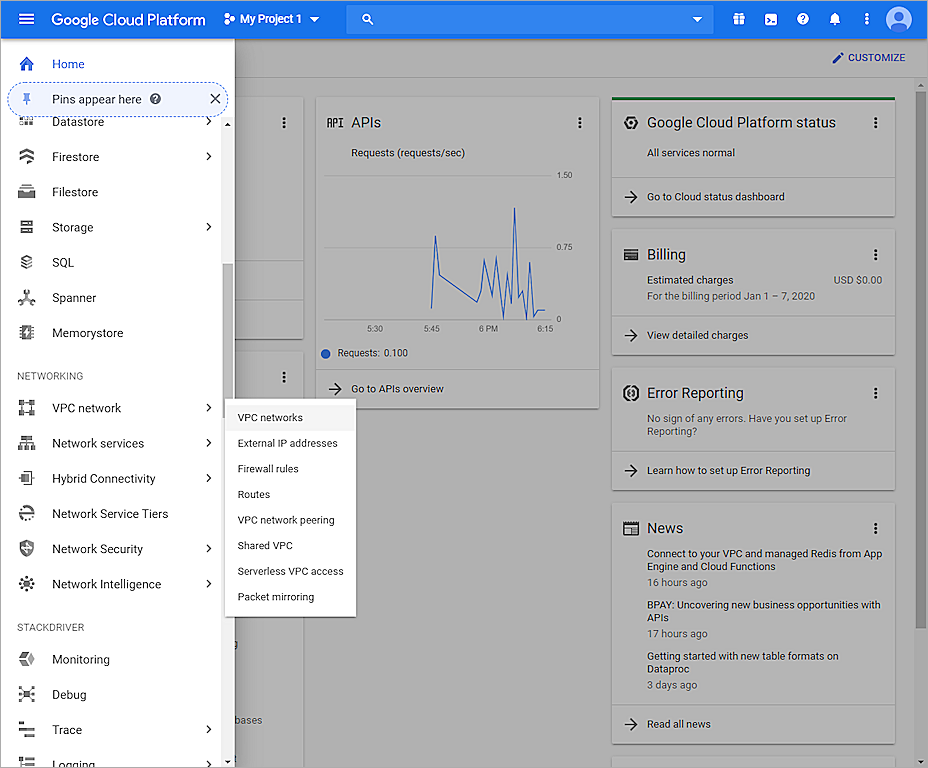Click the help question mark icon
The width and height of the screenshot is (928, 768).
coord(802,19)
